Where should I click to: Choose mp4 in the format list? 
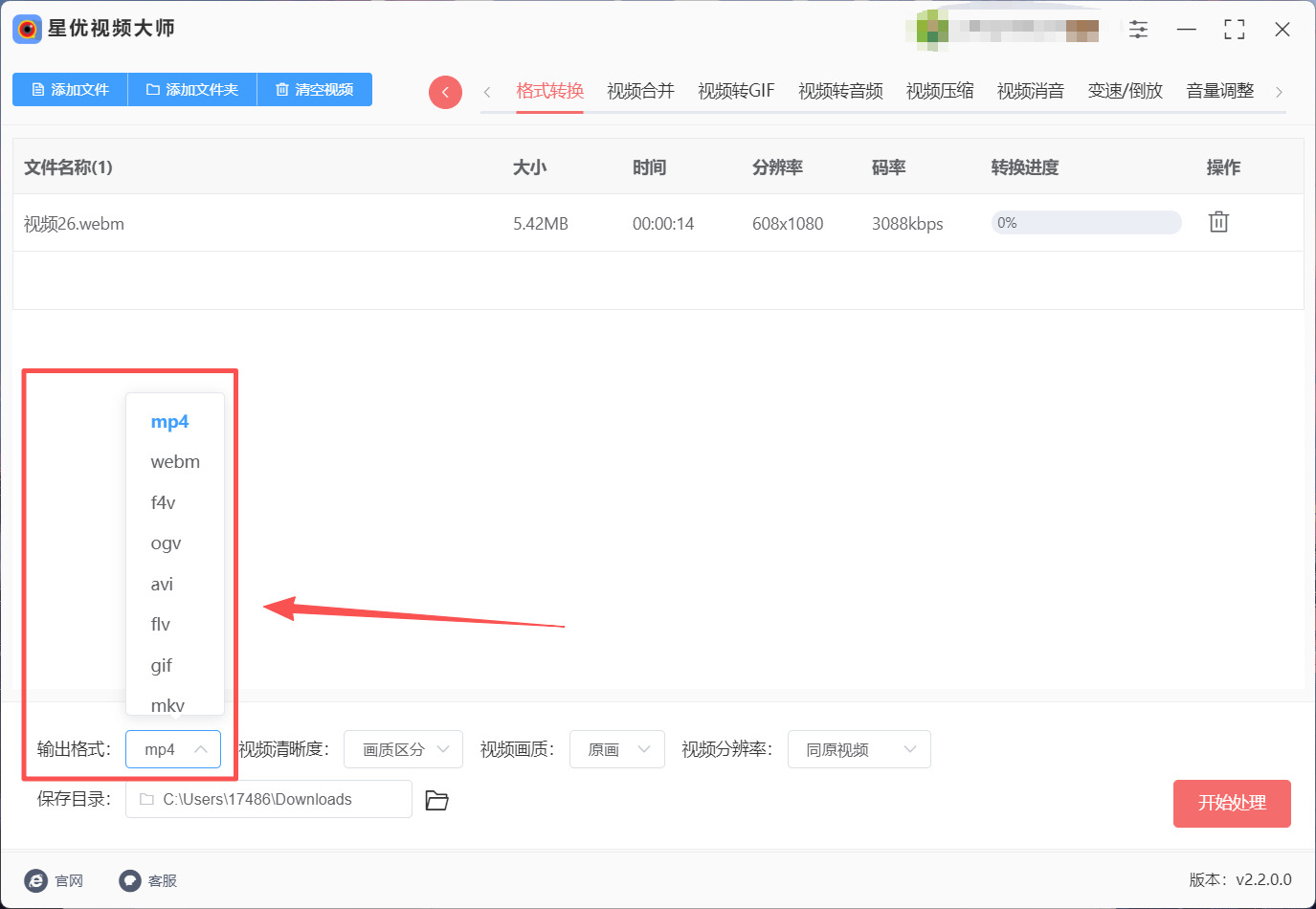[175, 422]
